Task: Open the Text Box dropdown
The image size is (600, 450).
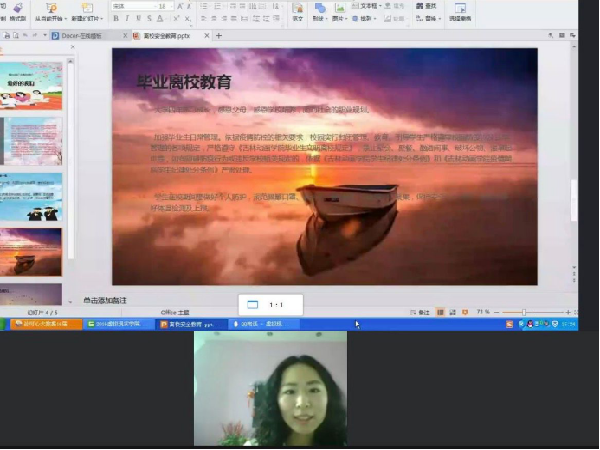Action: pos(380,6)
